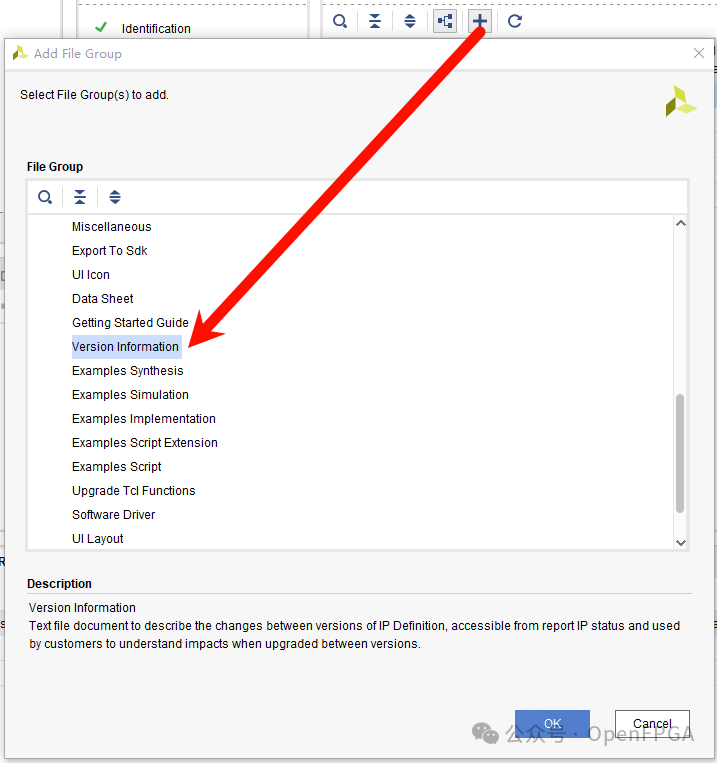The width and height of the screenshot is (717, 763).
Task: Click the Cancel button
Action: point(652,724)
